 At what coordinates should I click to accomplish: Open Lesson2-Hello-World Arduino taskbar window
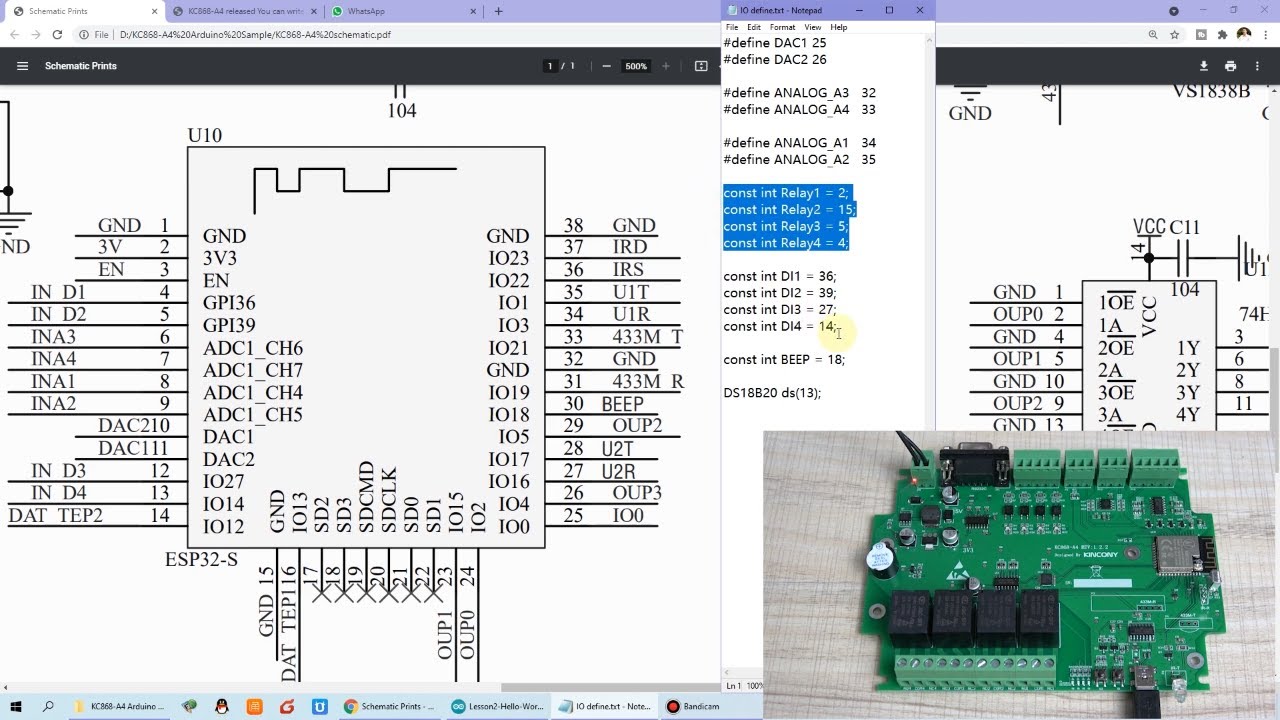tap(498, 706)
